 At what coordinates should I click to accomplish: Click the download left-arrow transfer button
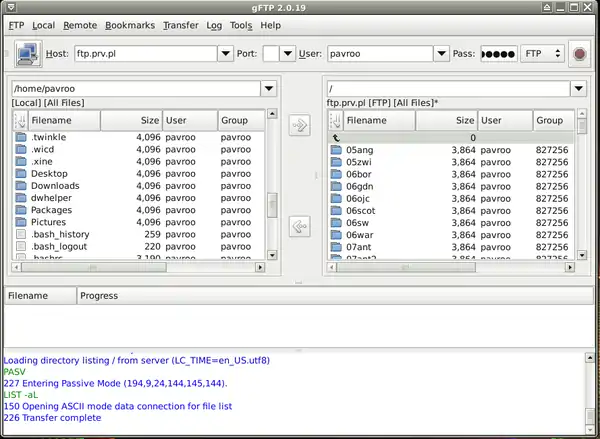point(298,227)
